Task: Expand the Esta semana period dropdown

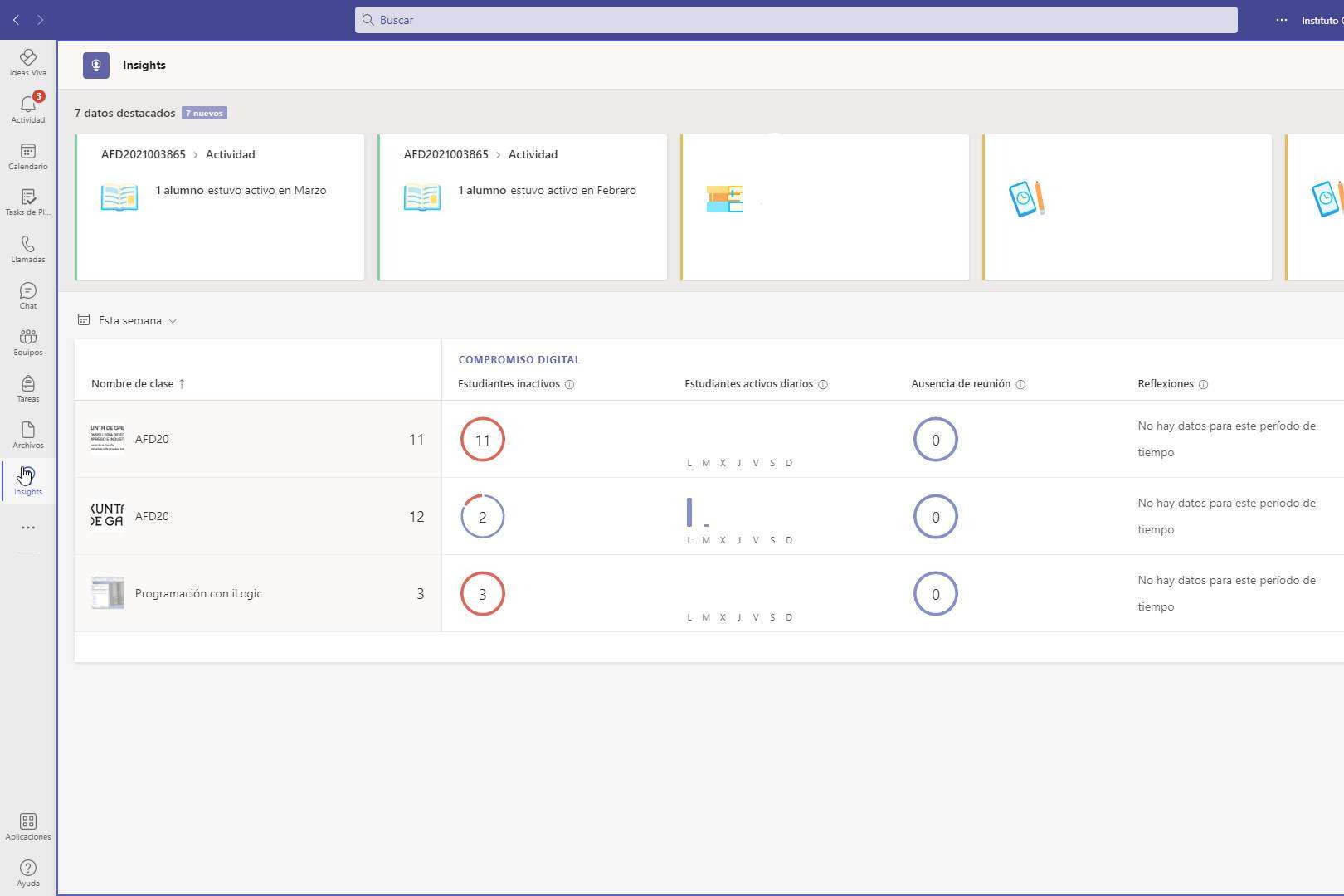Action: [x=129, y=320]
